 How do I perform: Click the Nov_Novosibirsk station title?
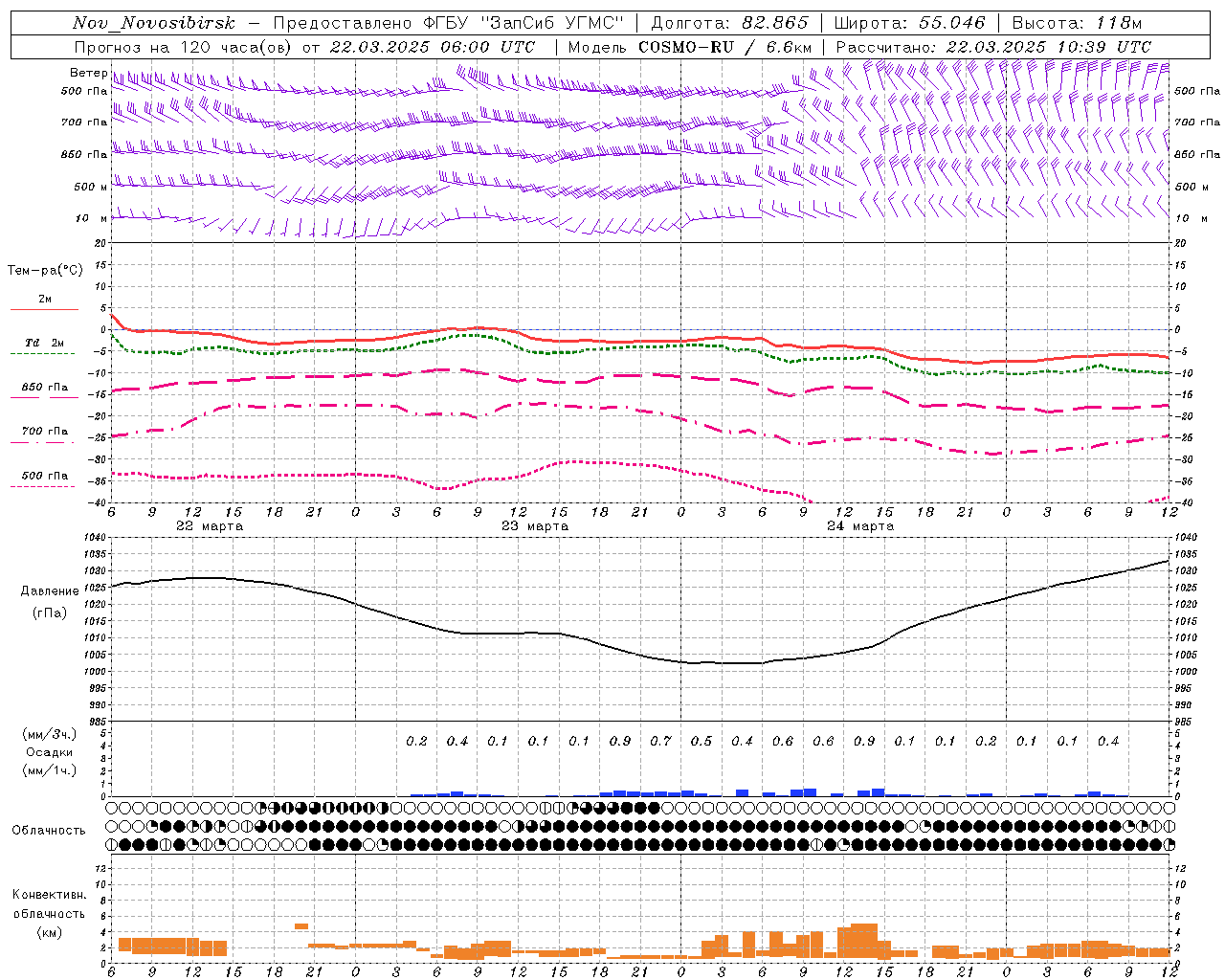(153, 23)
